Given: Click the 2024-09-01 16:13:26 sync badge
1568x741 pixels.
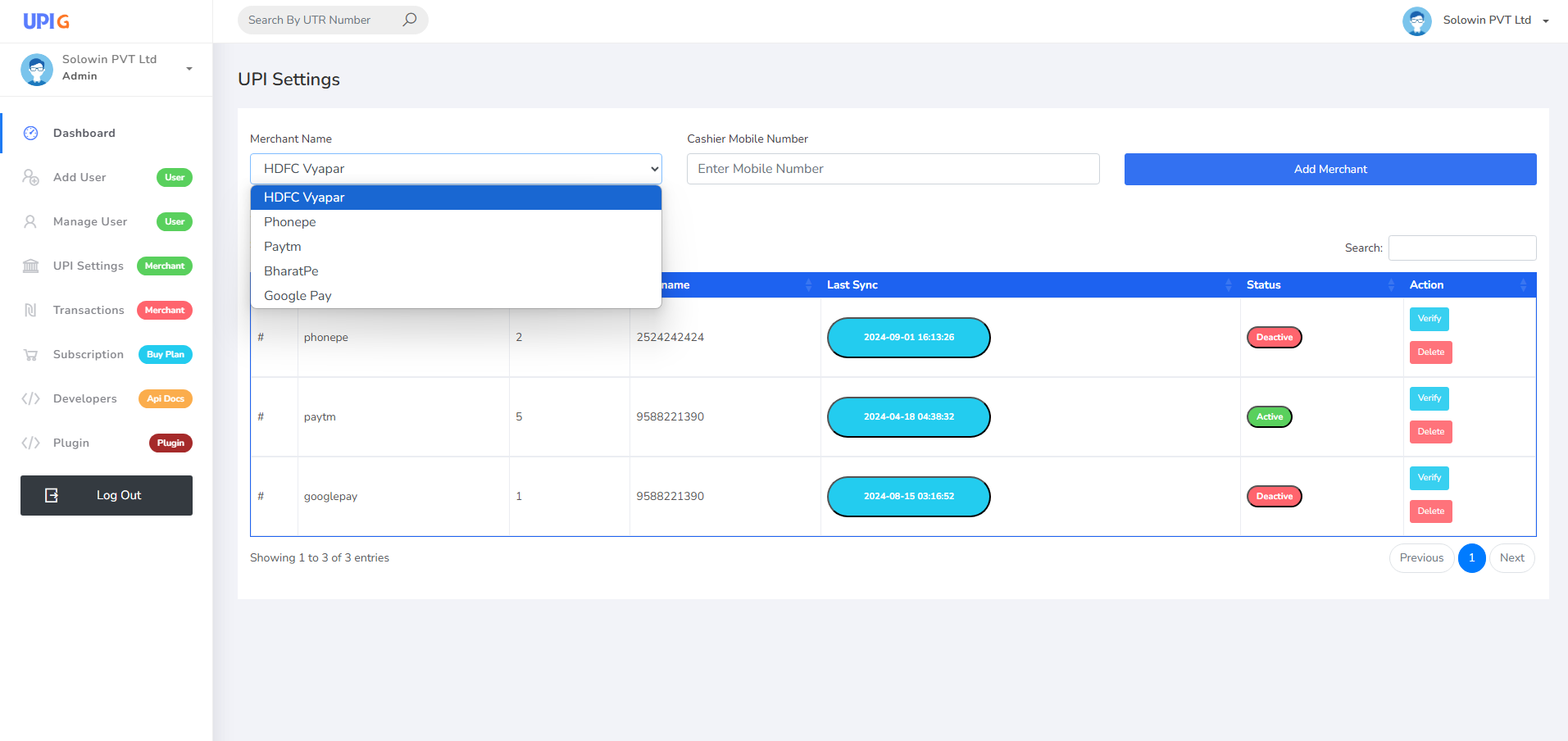Looking at the screenshot, I should [x=909, y=338].
